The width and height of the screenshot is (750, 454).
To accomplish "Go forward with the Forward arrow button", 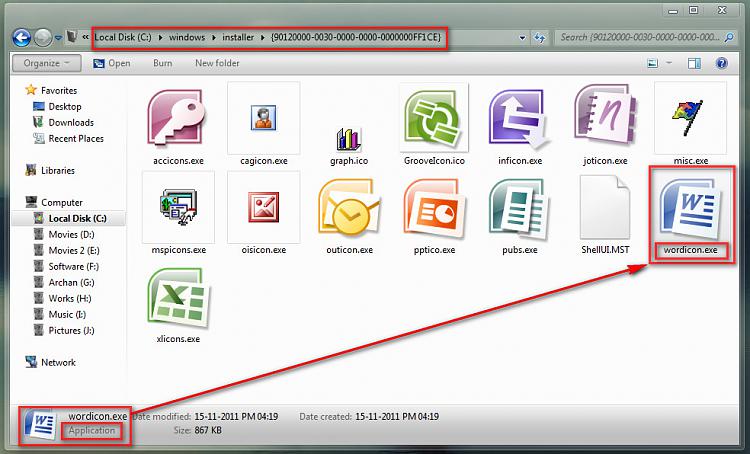I will [x=43, y=37].
